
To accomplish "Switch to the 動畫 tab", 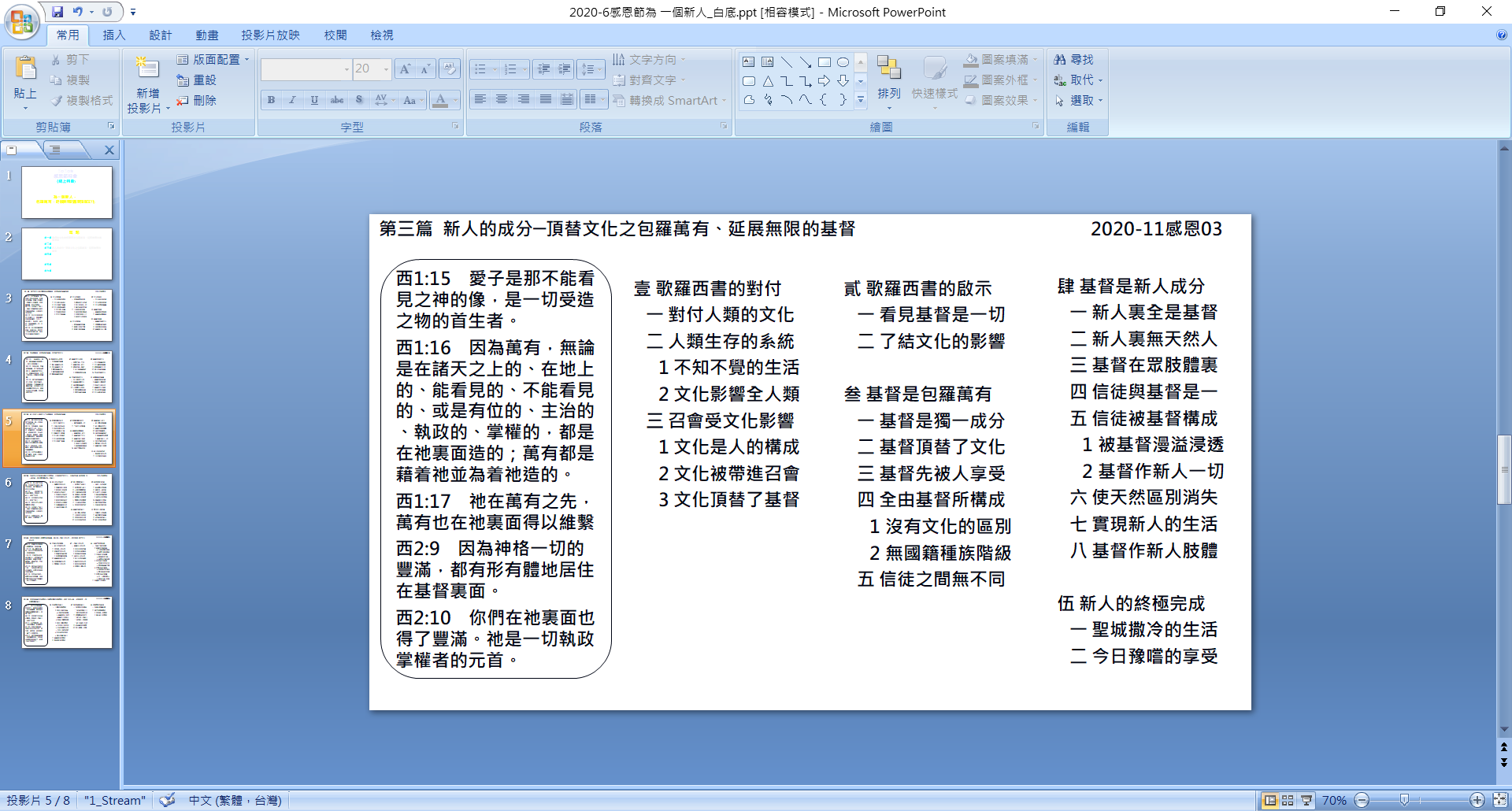I will (207, 35).
